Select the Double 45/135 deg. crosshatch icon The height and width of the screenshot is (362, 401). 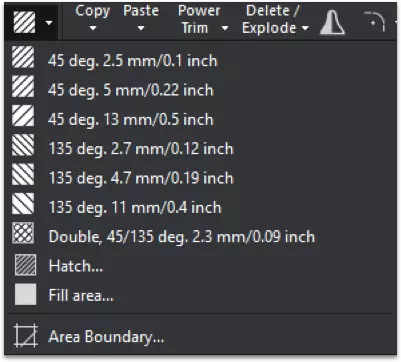(23, 233)
